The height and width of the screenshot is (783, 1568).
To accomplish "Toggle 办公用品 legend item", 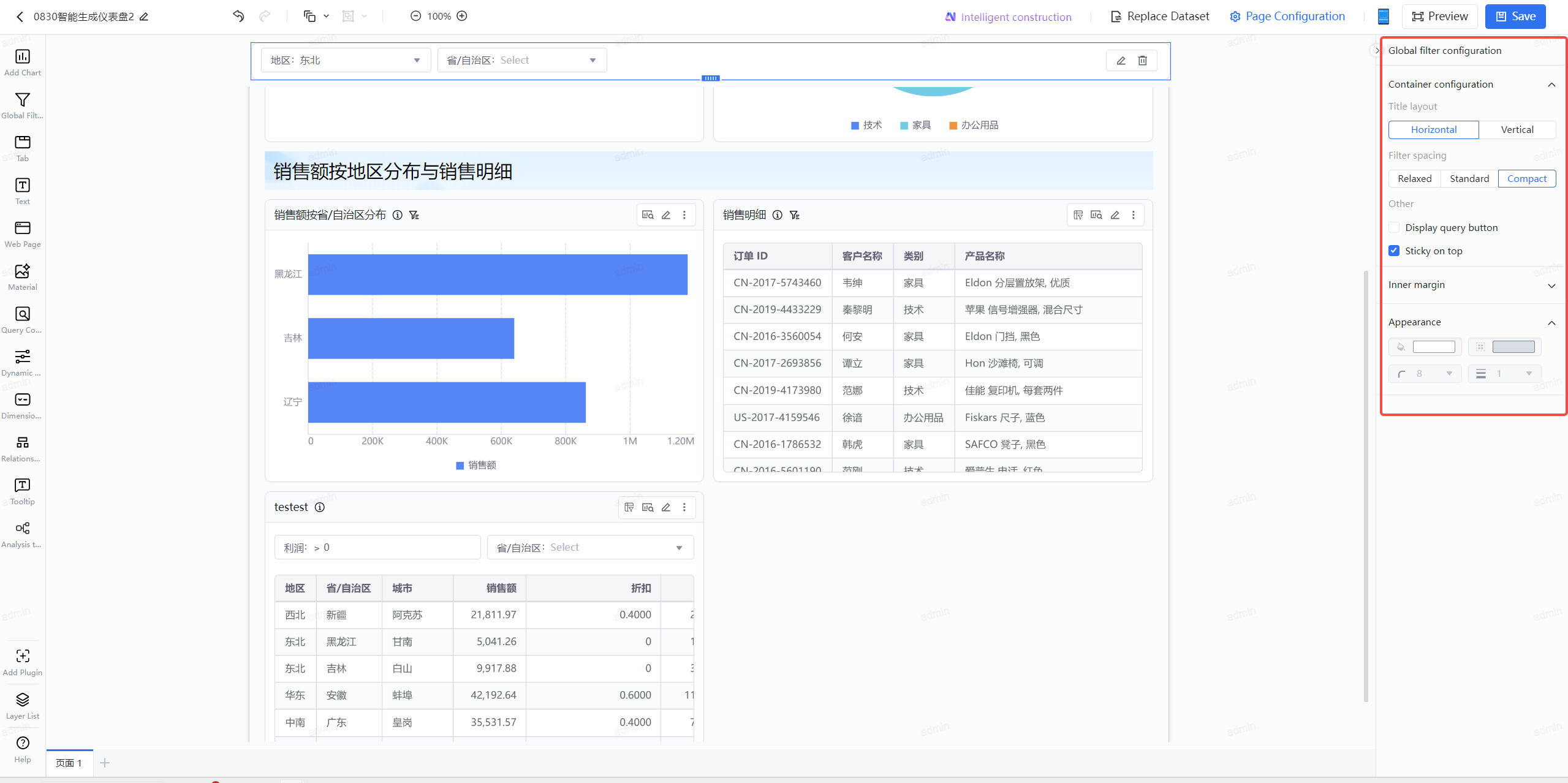I will (x=974, y=126).
